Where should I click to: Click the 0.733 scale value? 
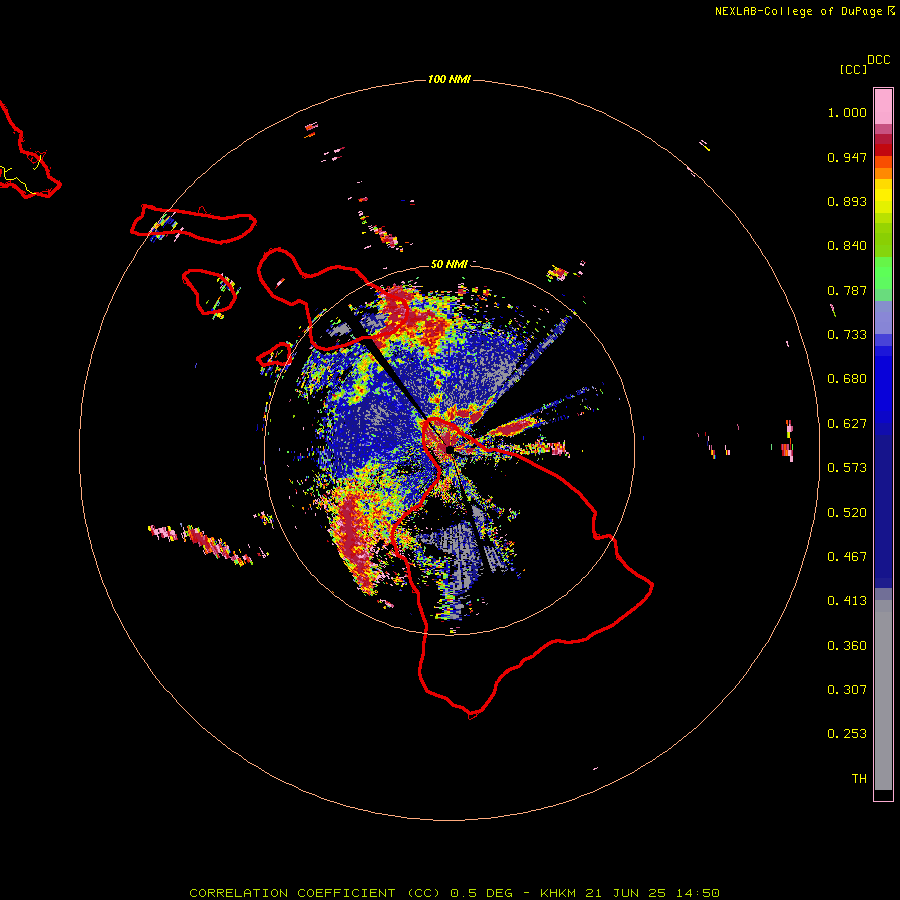pyautogui.click(x=847, y=335)
